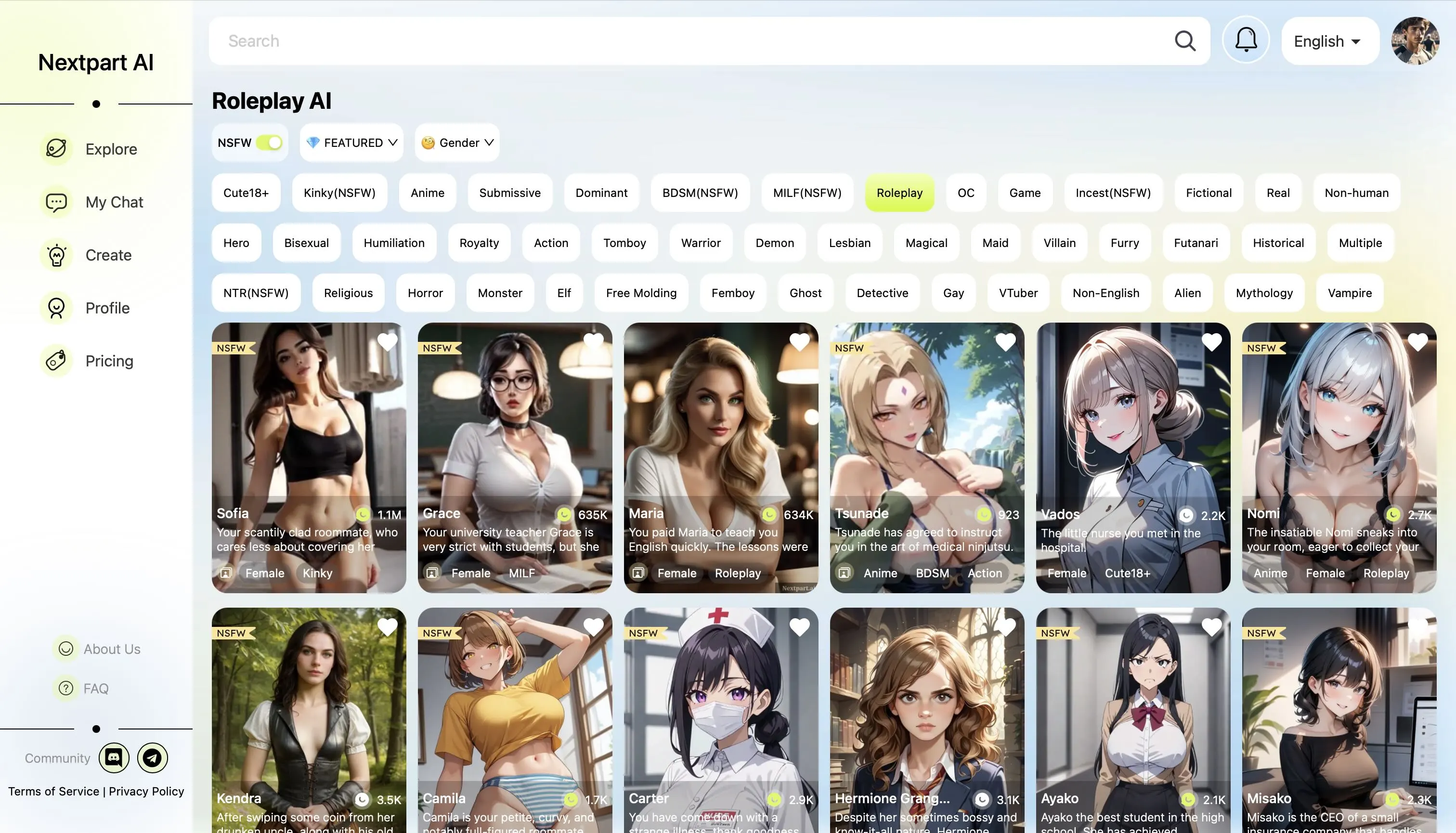Select the Roleplay tag chip

899,193
